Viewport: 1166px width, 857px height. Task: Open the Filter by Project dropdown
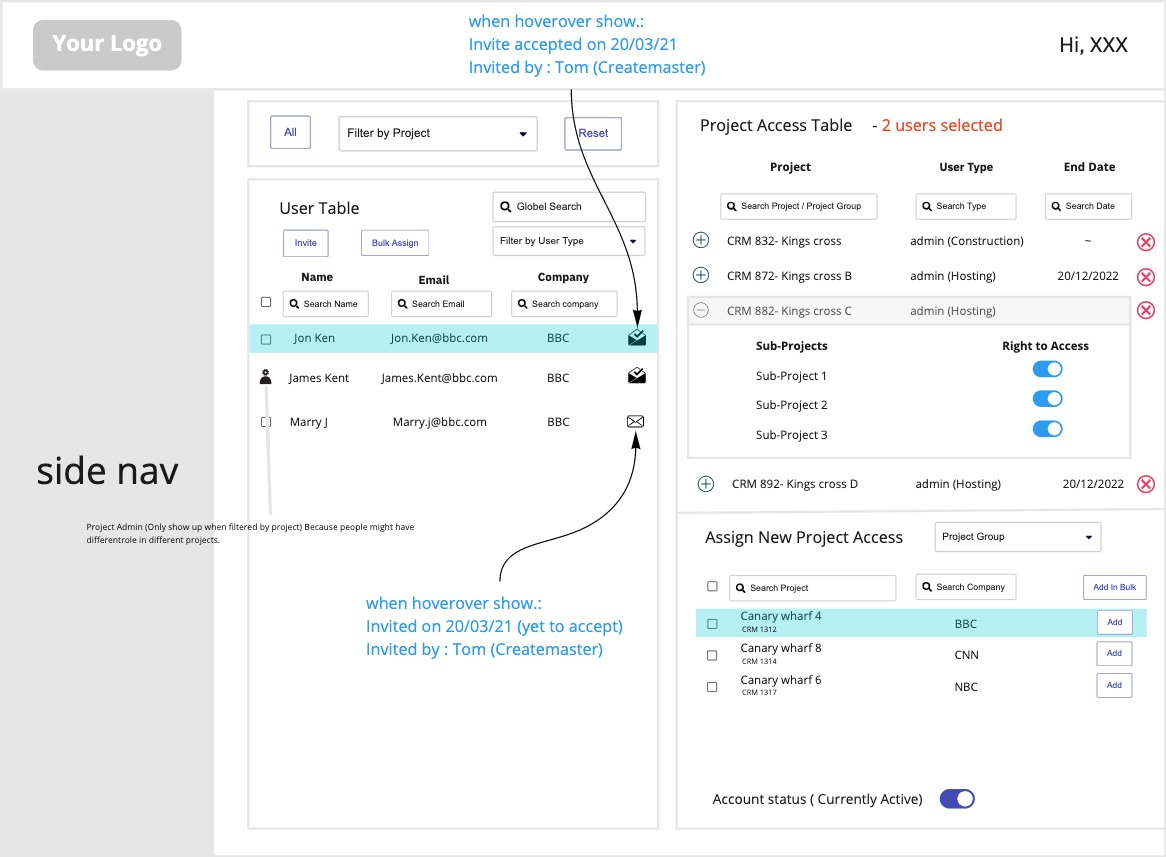click(x=438, y=134)
